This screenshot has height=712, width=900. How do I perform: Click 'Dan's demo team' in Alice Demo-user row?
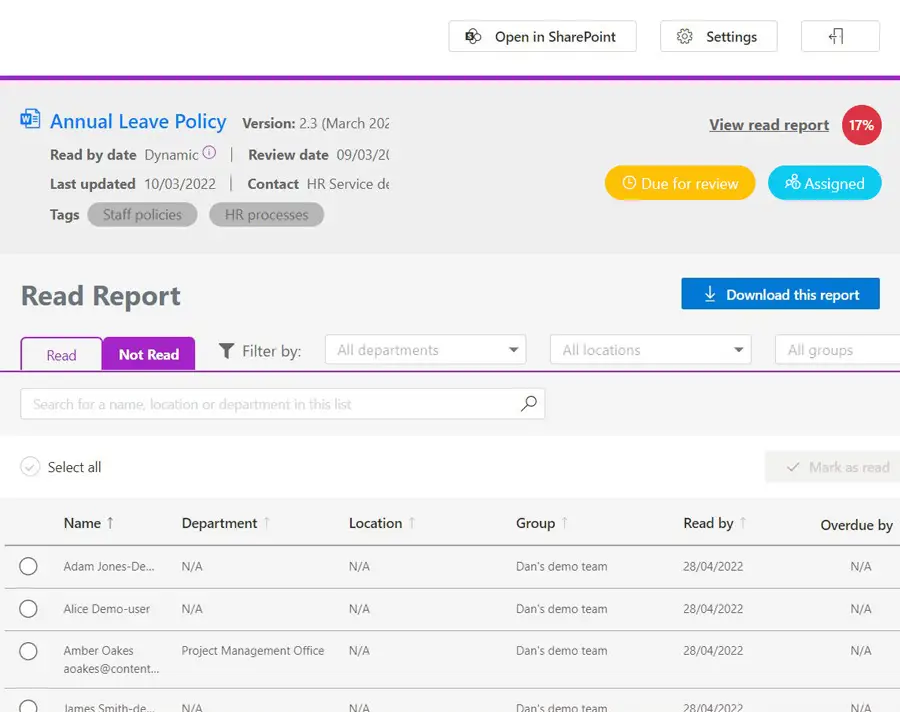point(561,609)
